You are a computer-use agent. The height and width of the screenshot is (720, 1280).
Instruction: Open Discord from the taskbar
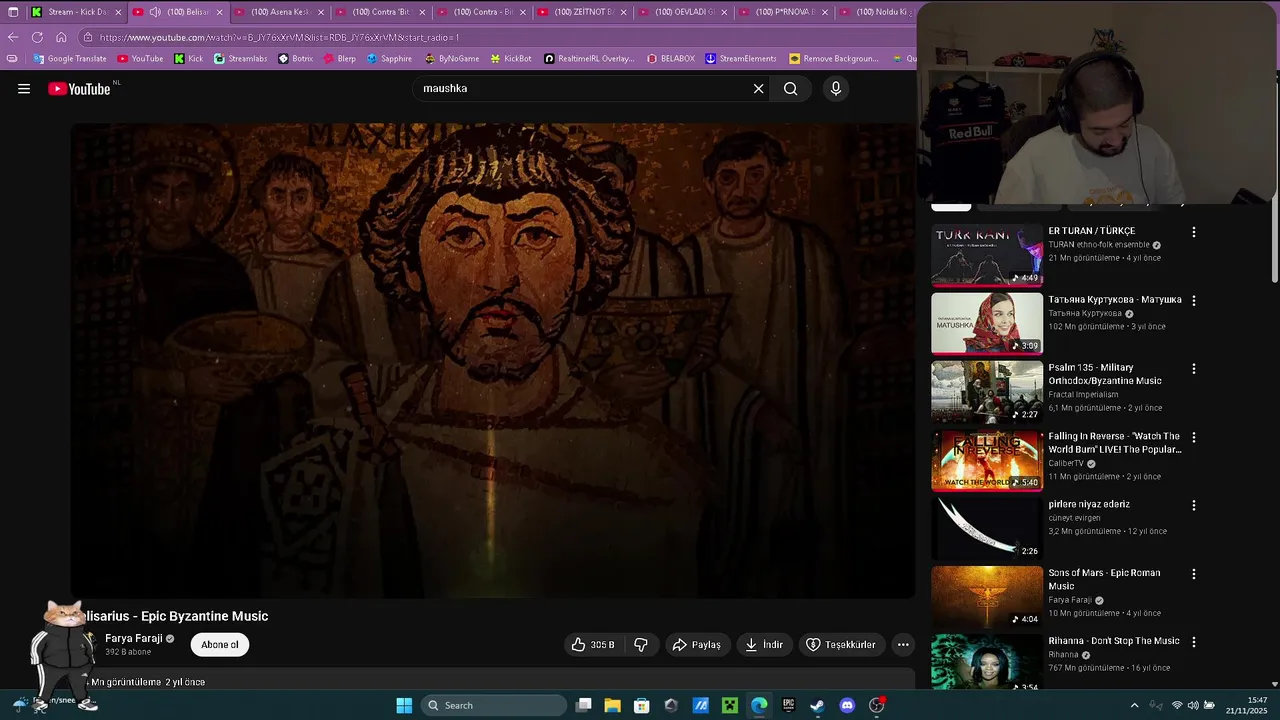click(847, 705)
